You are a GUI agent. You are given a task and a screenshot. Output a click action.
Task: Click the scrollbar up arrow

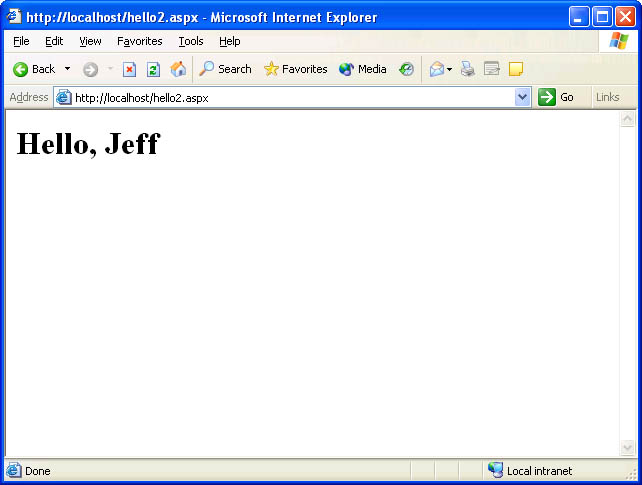click(x=627, y=119)
